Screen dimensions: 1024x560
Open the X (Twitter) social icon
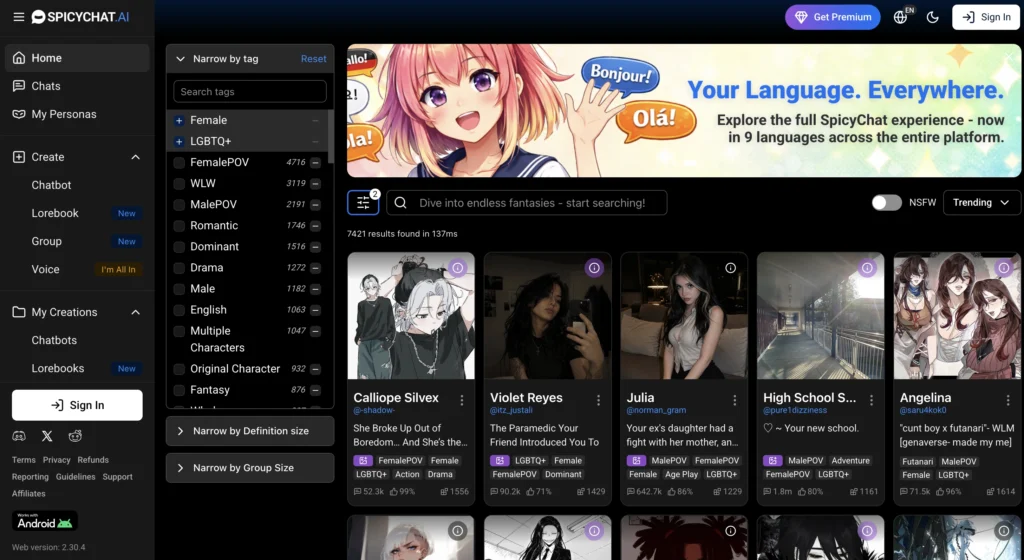(x=47, y=436)
